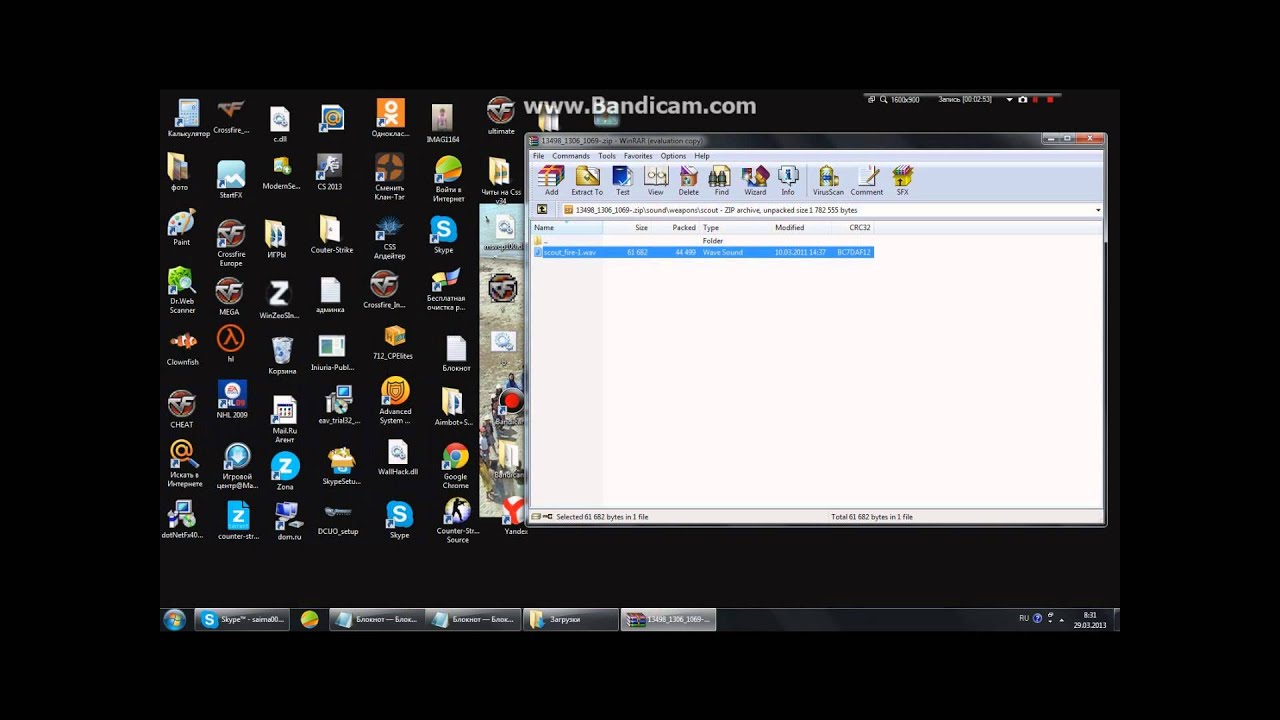This screenshot has width=1280, height=720.
Task: Click the Bandicam recording dropdown arrow
Action: pos(1009,99)
